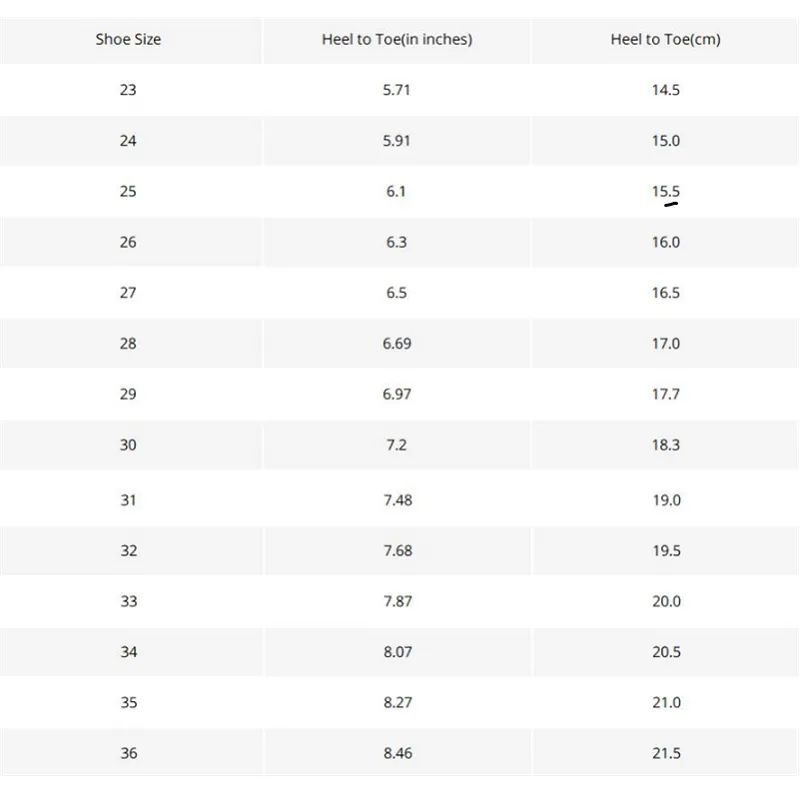This screenshot has height=800, width=800.
Task: Select shoe size 26 cell
Action: [x=128, y=242]
